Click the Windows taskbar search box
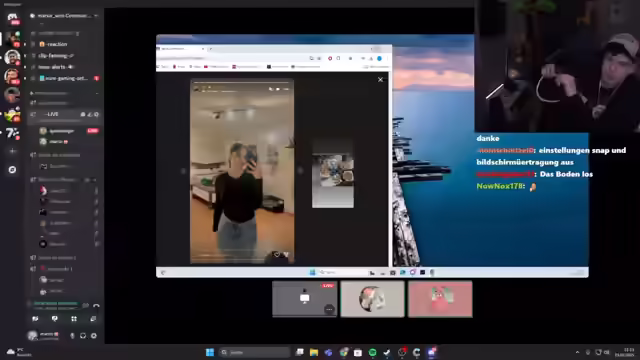Image resolution: width=640 pixels, height=360 pixels. click(x=255, y=352)
